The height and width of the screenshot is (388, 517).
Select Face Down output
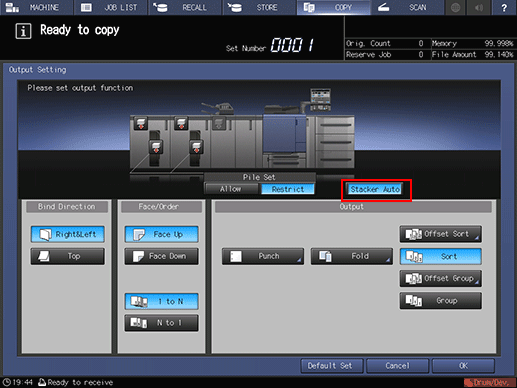(x=161, y=256)
